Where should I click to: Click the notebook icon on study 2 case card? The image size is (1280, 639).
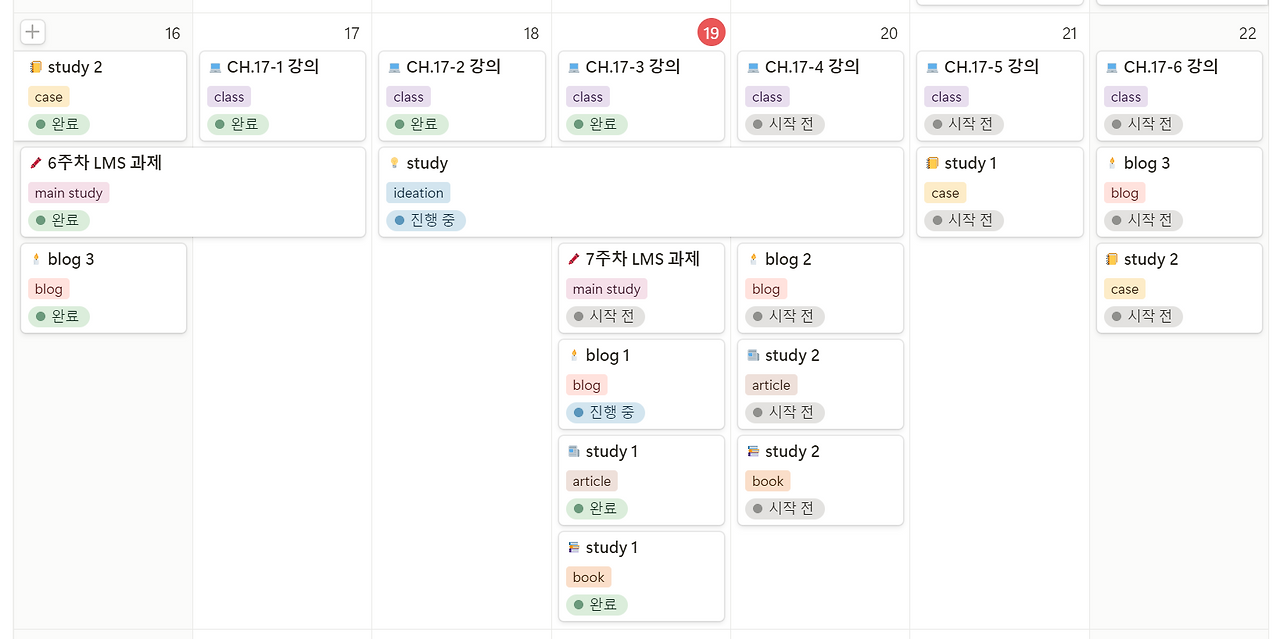tap(35, 66)
